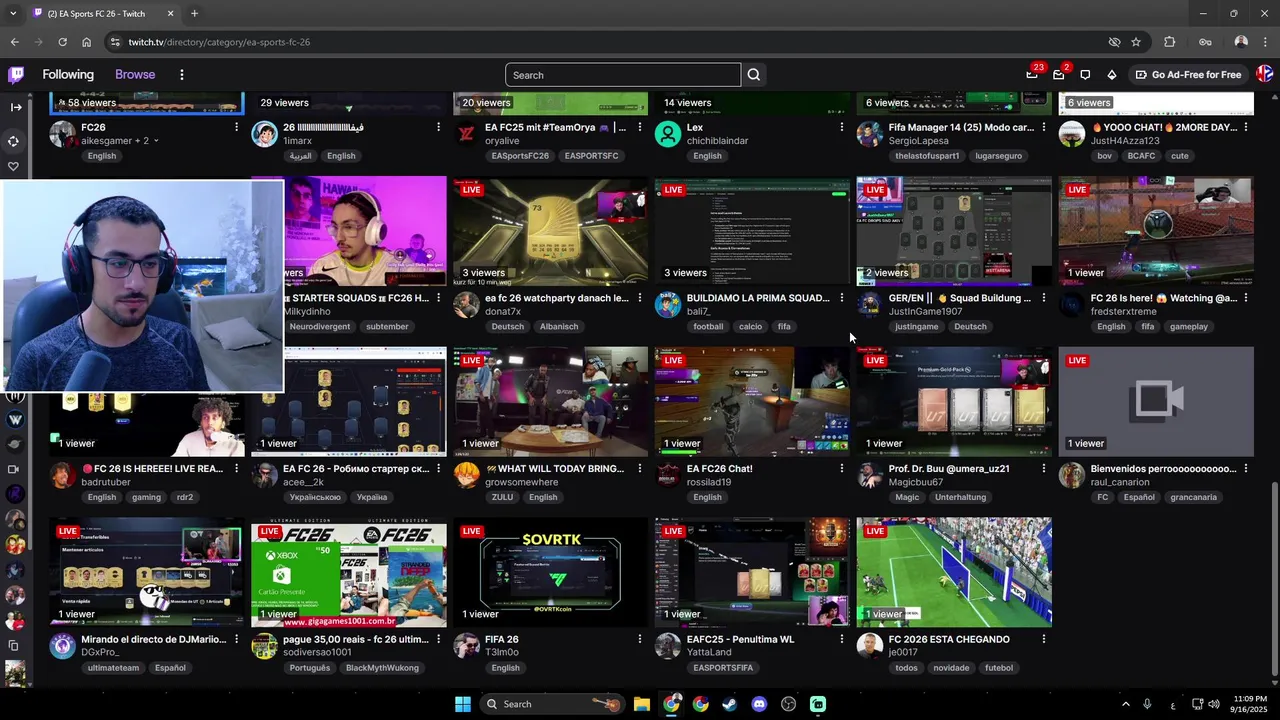This screenshot has height=720, width=1280.
Task: Click the ultimateteam tag
Action: 113,668
